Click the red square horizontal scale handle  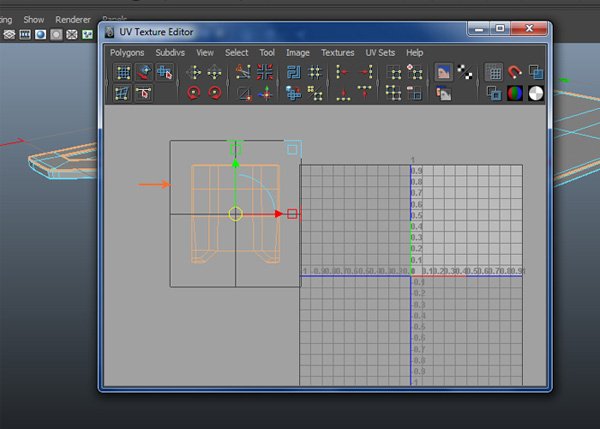pyautogui.click(x=292, y=214)
